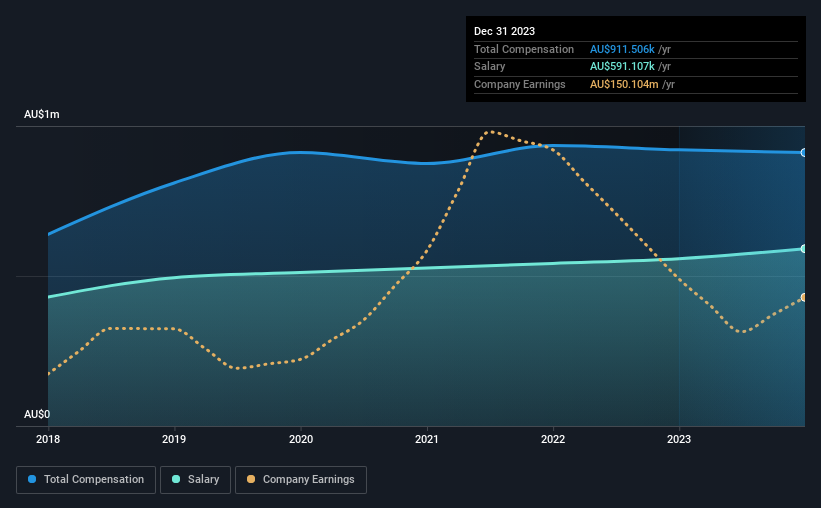Screen dimensions: 821x508
Task: Toggle the Total Compensation legend button
Action: click(86, 480)
